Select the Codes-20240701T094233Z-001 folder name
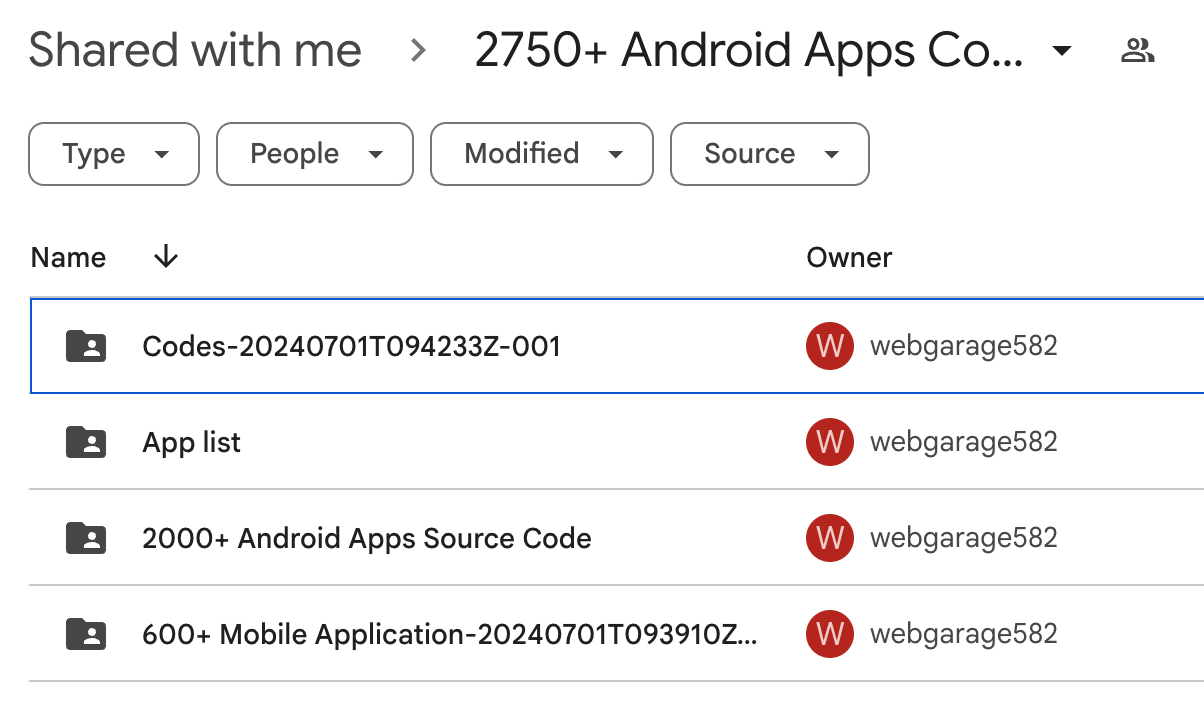The height and width of the screenshot is (722, 1204). click(351, 347)
